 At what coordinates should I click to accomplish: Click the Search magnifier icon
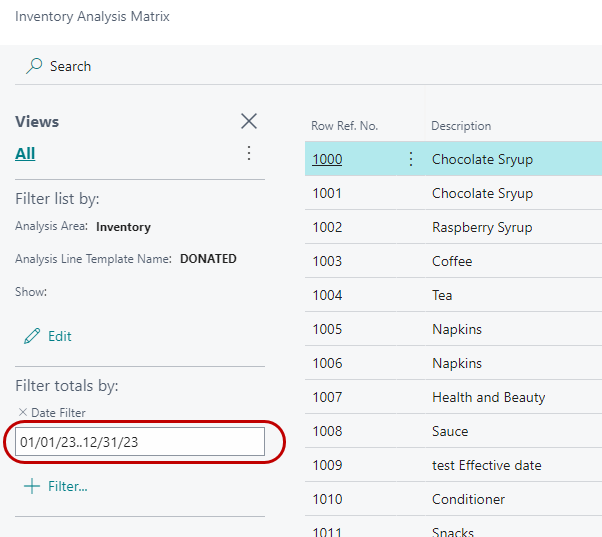coord(34,66)
